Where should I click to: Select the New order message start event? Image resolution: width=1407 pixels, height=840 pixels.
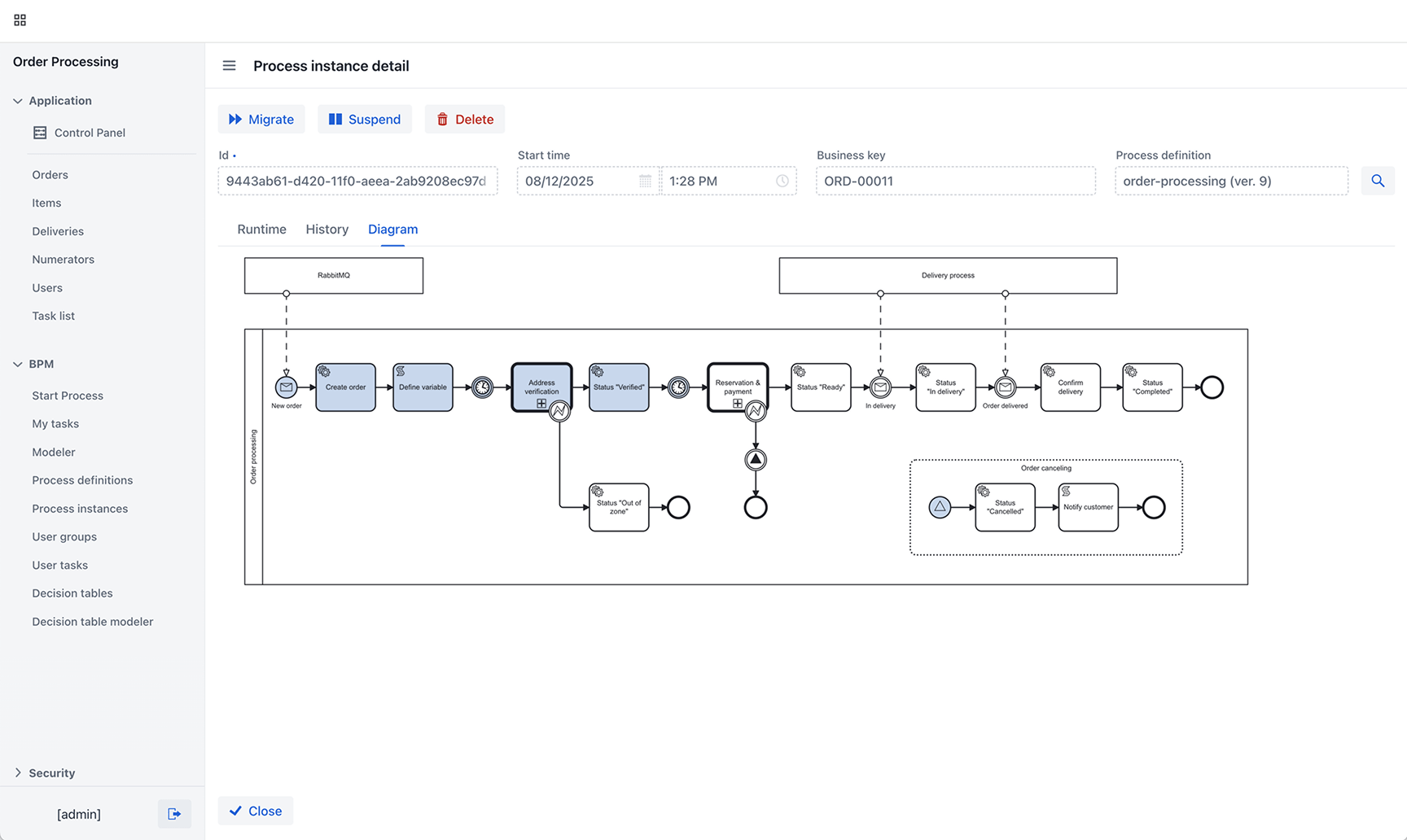point(286,387)
